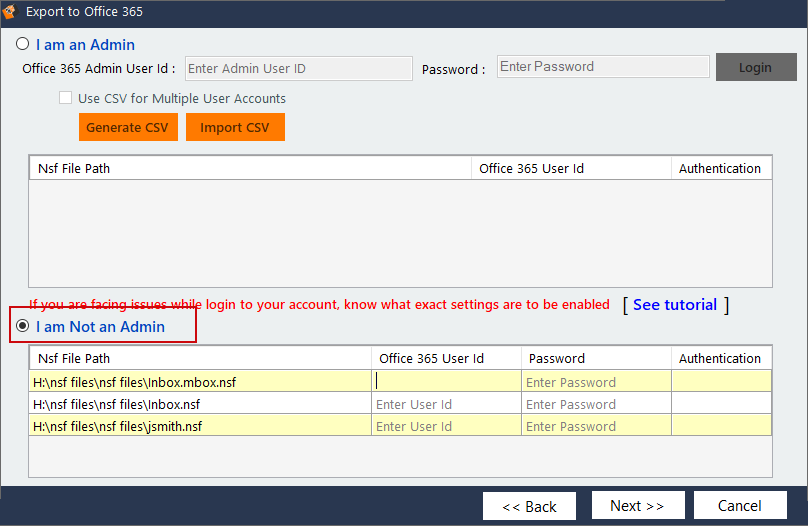Select H:\nsf files\nsf files\Inbox.nsf path
The image size is (808, 526).
(x=200, y=404)
